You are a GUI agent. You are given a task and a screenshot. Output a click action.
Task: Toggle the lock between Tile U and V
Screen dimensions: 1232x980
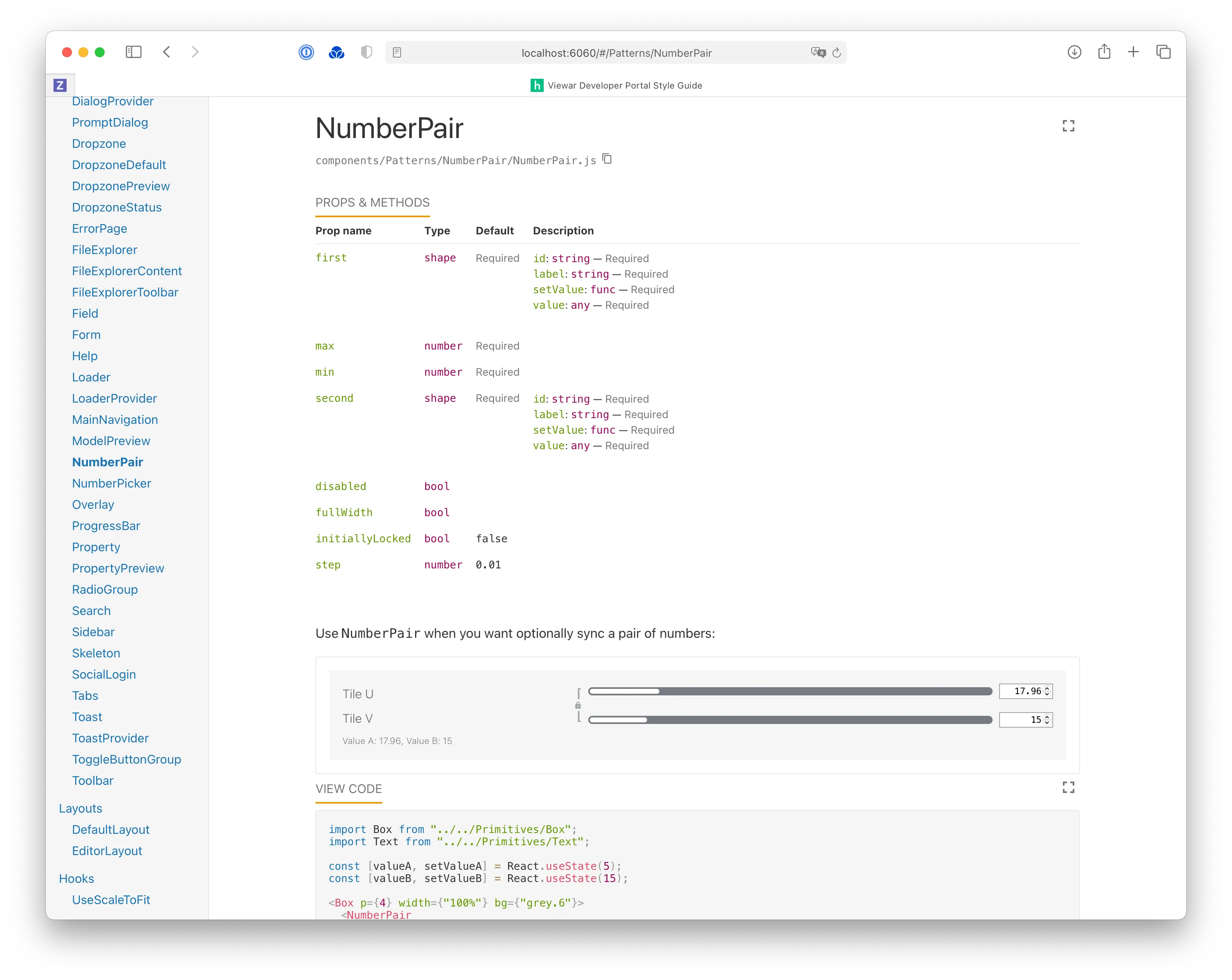coord(578,706)
